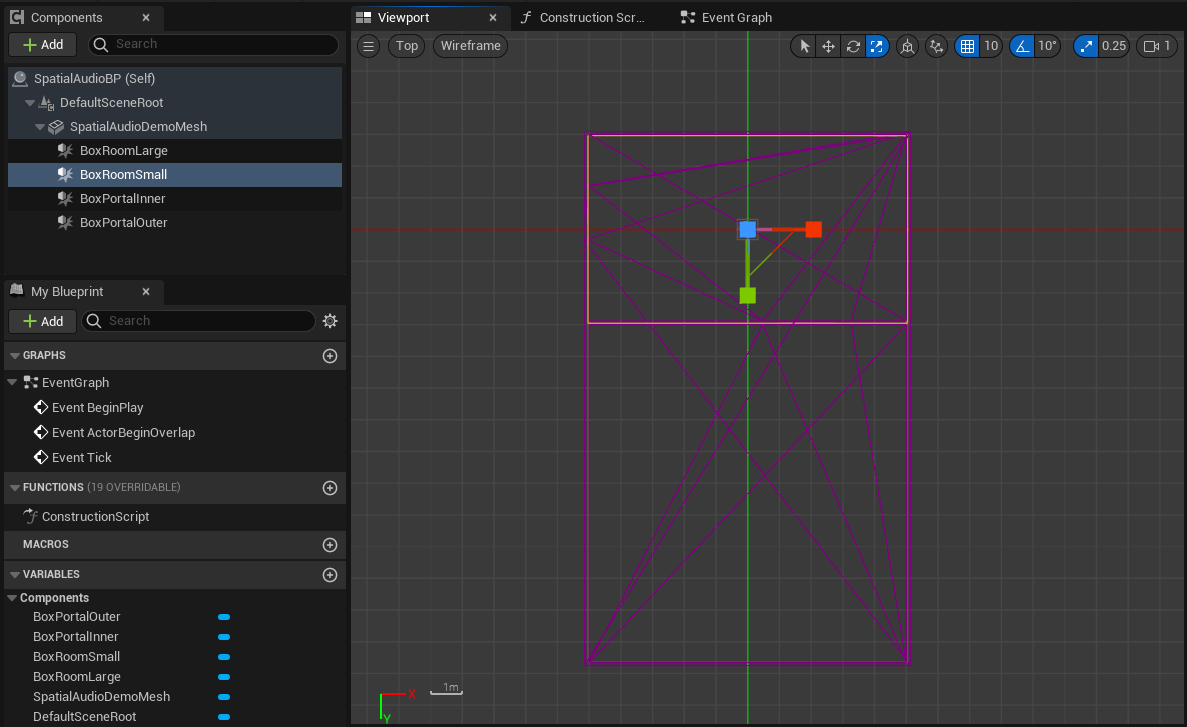Open My Blueprint settings gear
Screen dimensions: 1187x727
click(330, 321)
